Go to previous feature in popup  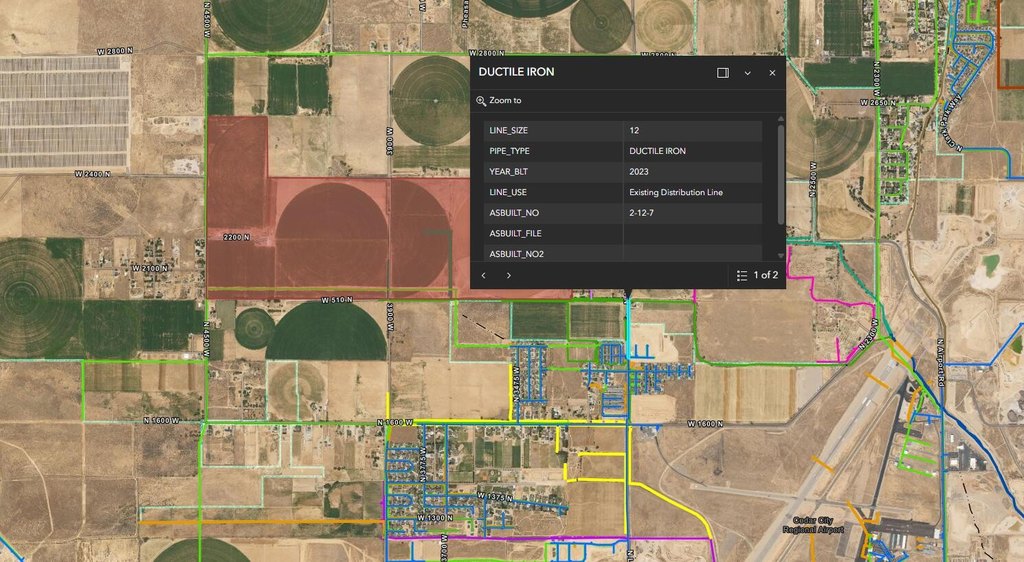(483, 275)
